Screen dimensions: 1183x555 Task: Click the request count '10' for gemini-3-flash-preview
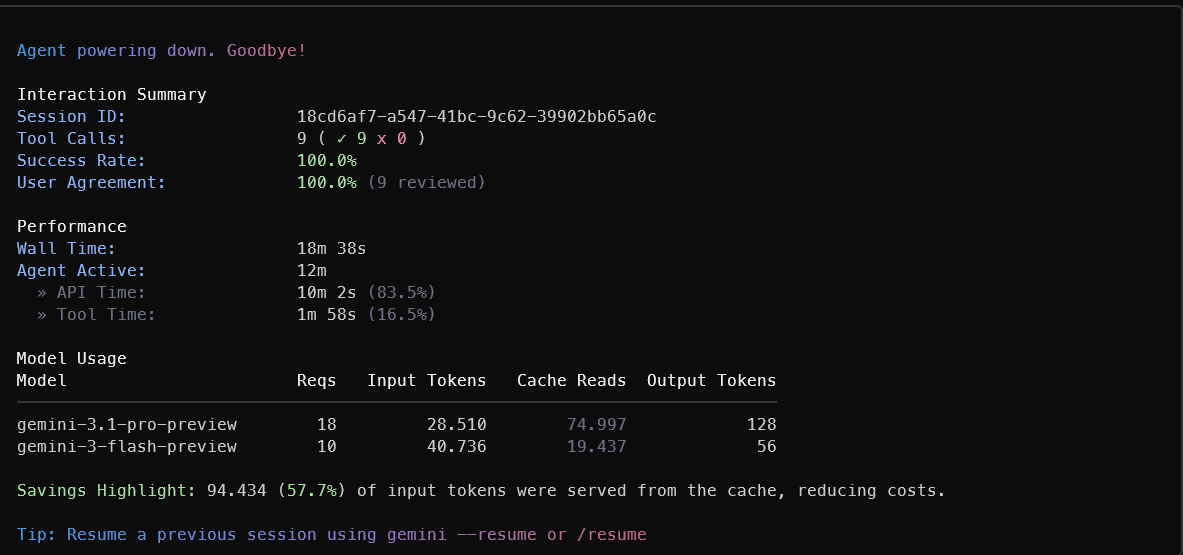pyautogui.click(x=327, y=446)
